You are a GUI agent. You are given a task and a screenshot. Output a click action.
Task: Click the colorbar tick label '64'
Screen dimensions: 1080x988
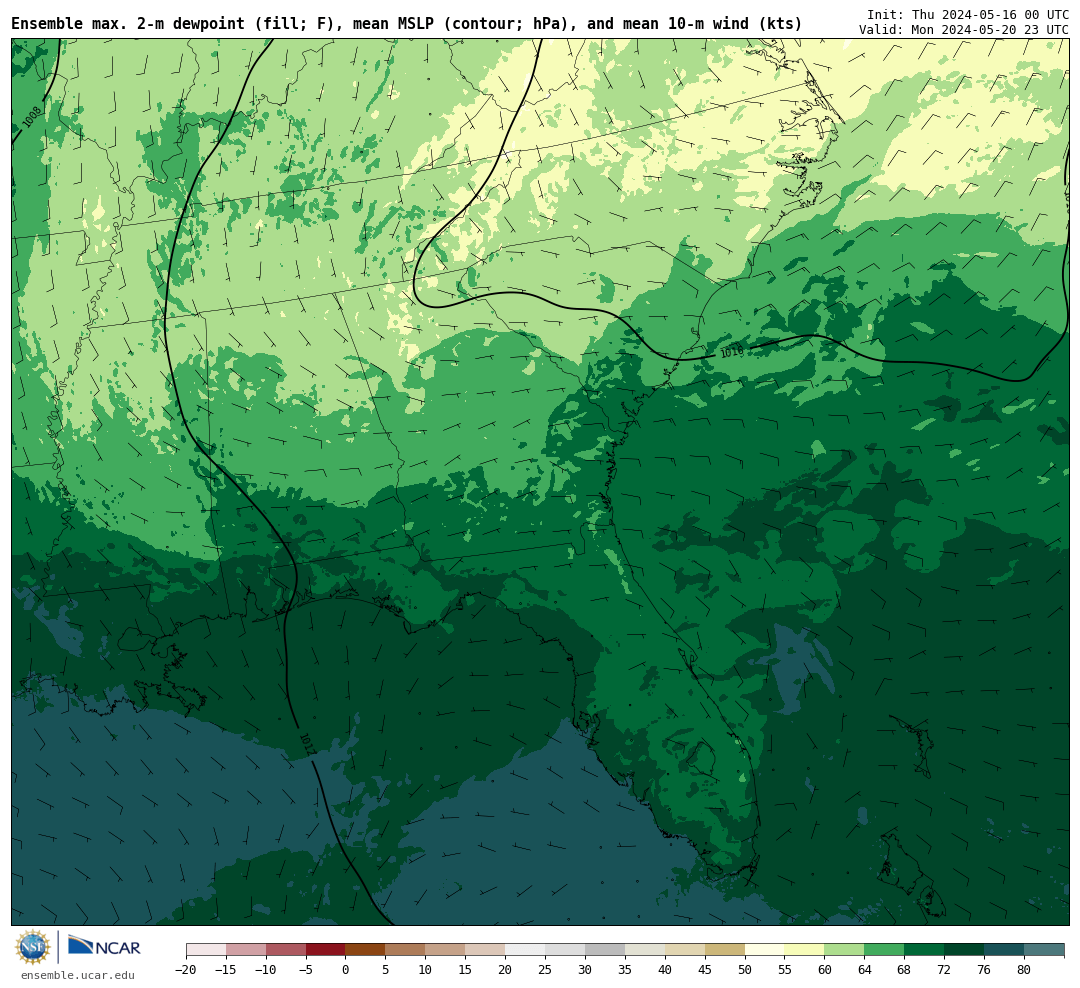coord(865,970)
